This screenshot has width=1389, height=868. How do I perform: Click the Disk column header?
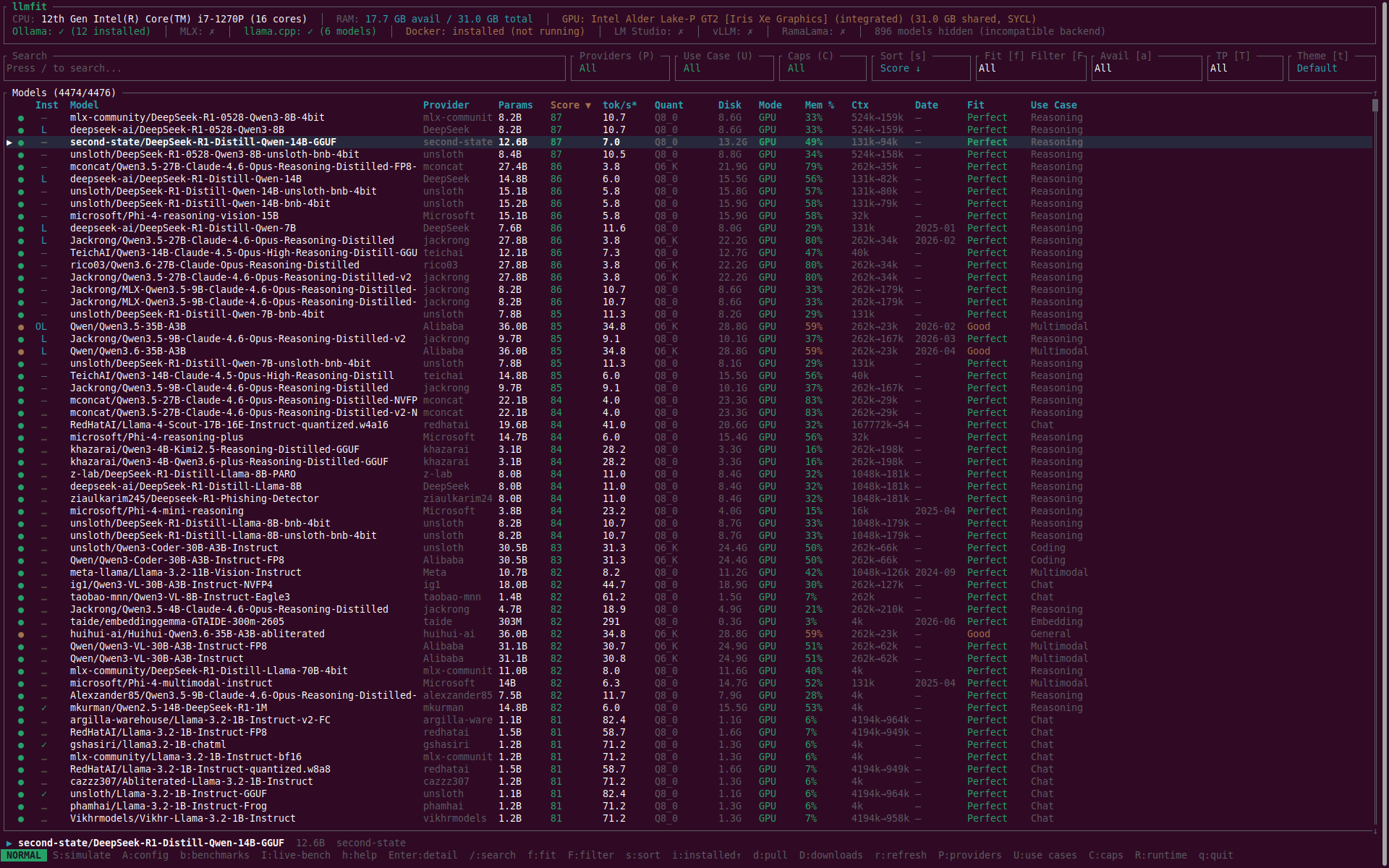click(730, 105)
